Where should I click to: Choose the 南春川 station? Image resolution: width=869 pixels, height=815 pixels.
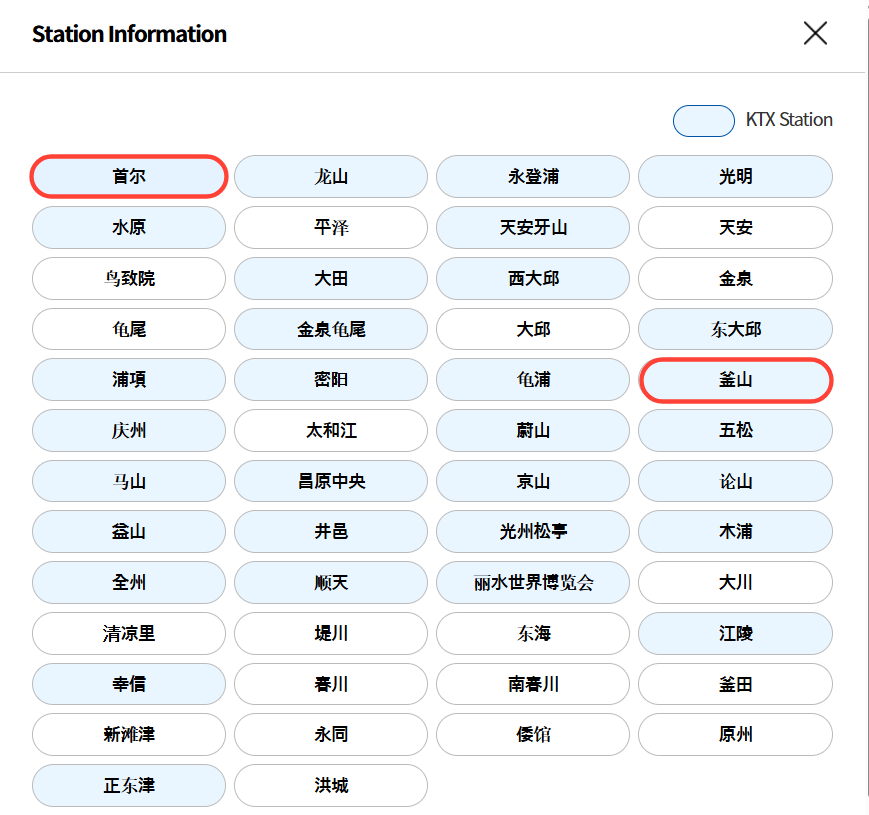(x=533, y=684)
